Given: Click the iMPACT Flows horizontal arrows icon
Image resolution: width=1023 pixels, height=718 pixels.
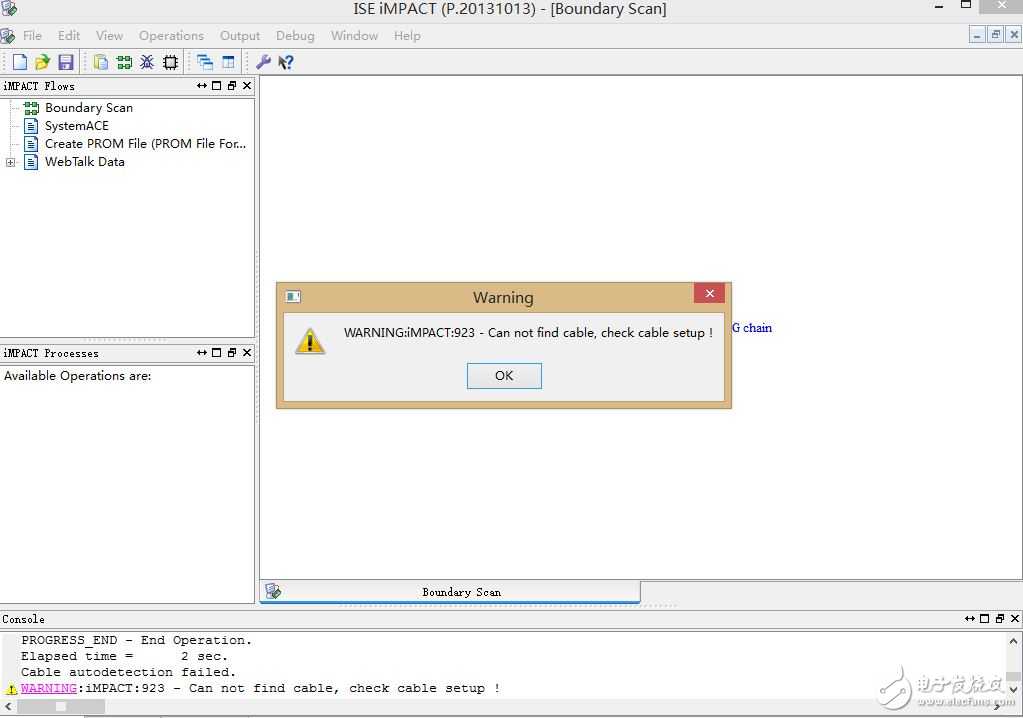Looking at the screenshot, I should 202,85.
